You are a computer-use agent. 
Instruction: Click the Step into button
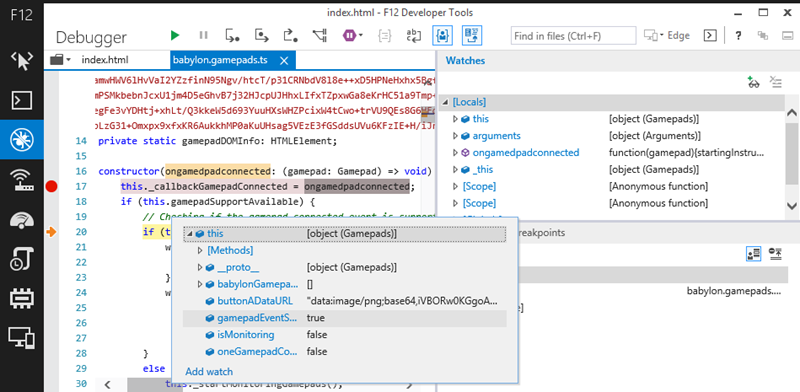[x=232, y=35]
